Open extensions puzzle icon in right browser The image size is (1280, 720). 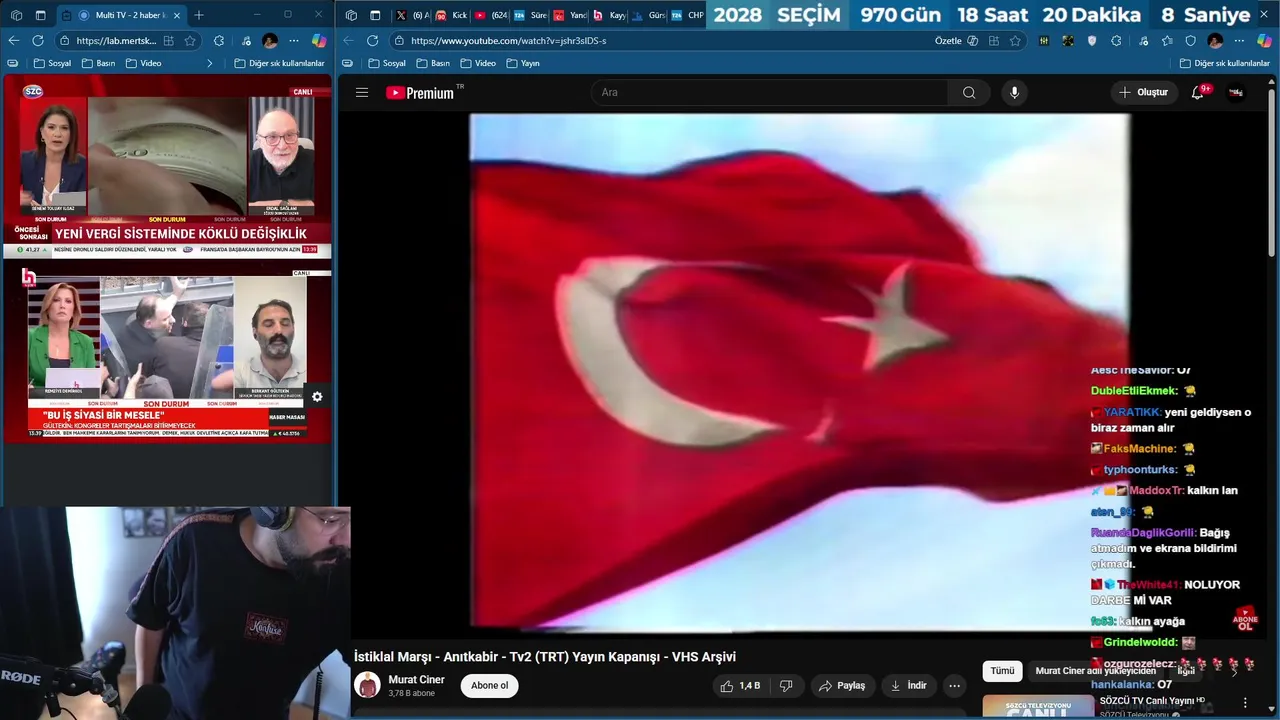pyautogui.click(x=1116, y=40)
